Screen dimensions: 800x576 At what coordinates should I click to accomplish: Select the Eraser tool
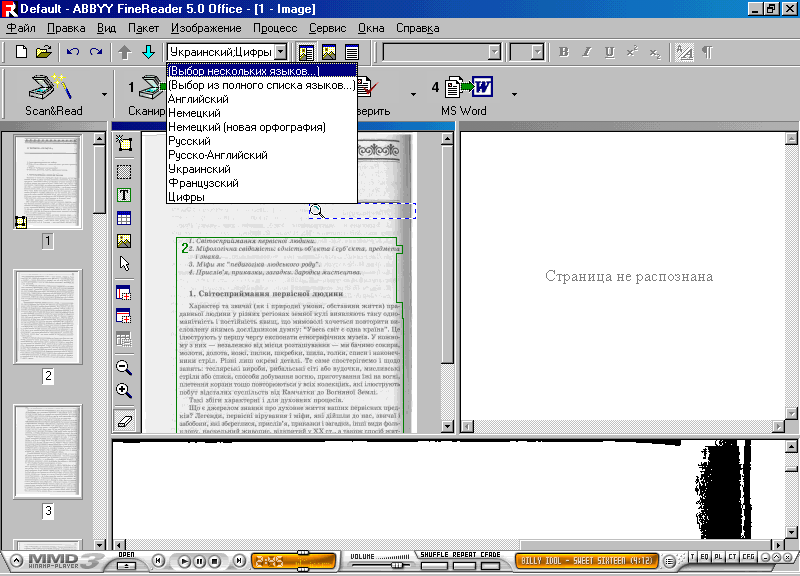point(124,420)
